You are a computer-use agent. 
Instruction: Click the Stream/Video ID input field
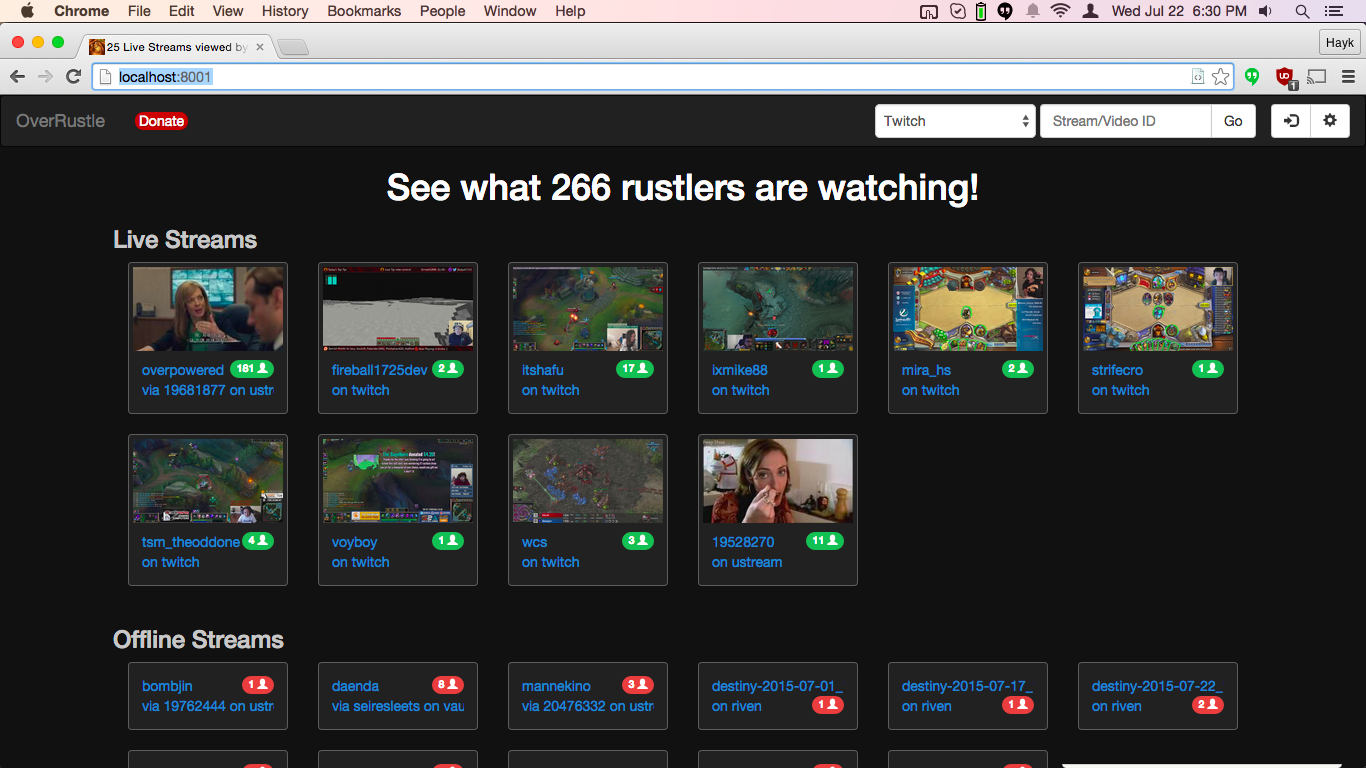[x=1126, y=121]
